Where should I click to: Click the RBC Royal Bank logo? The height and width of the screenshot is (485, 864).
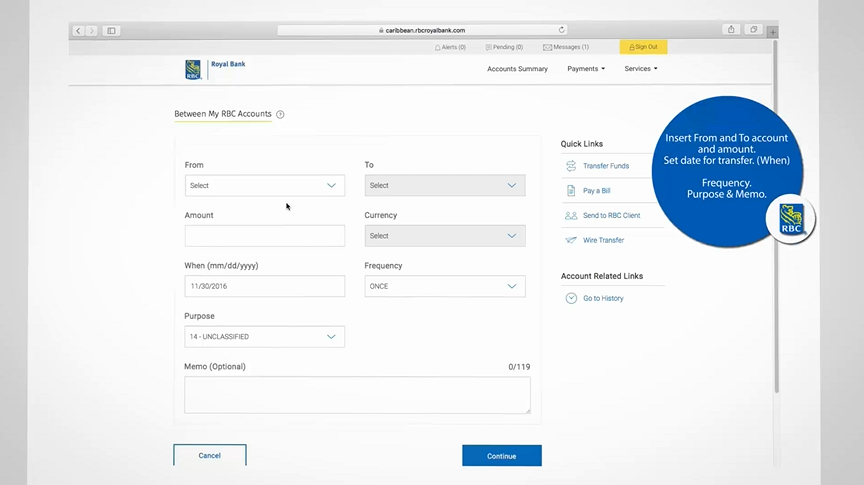[x=214, y=68]
